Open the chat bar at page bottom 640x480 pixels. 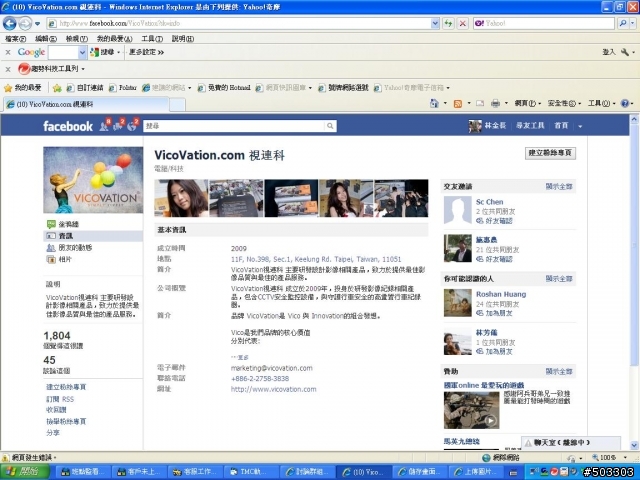pos(571,443)
